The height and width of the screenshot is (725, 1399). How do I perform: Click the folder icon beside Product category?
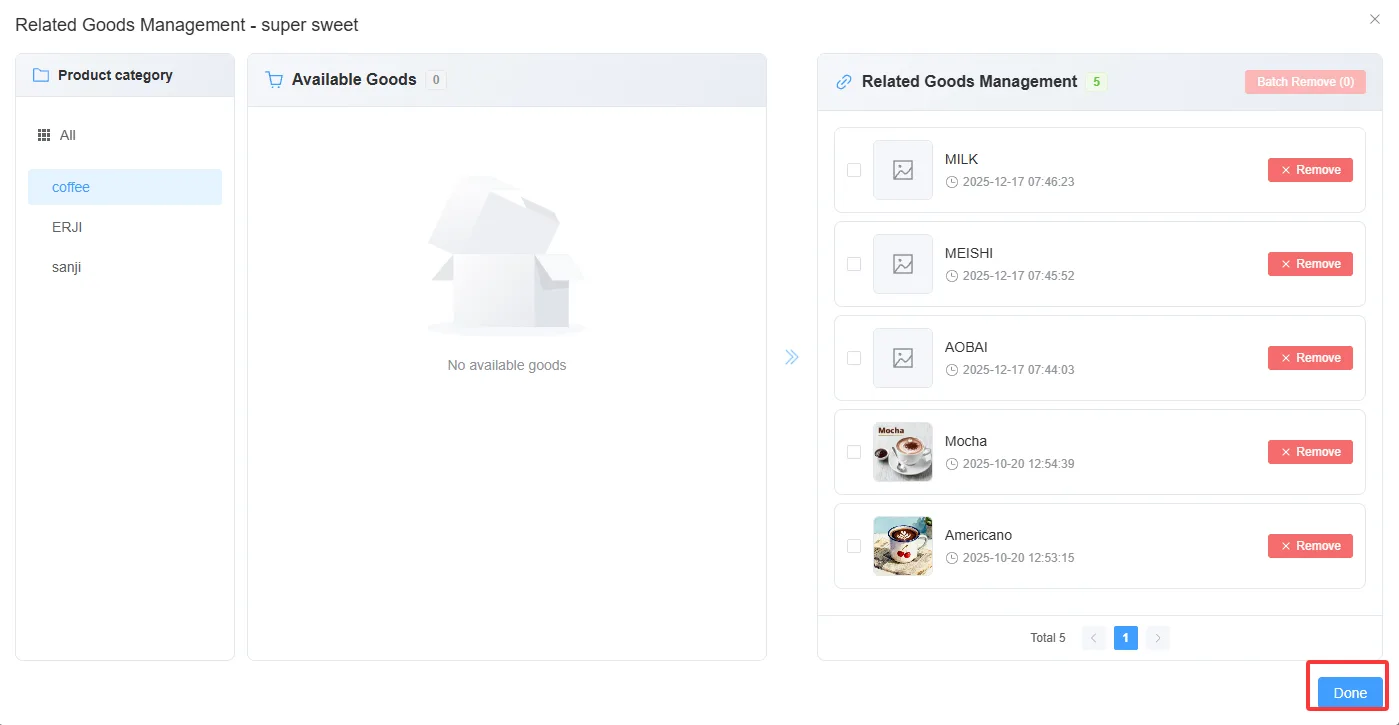pyautogui.click(x=41, y=75)
